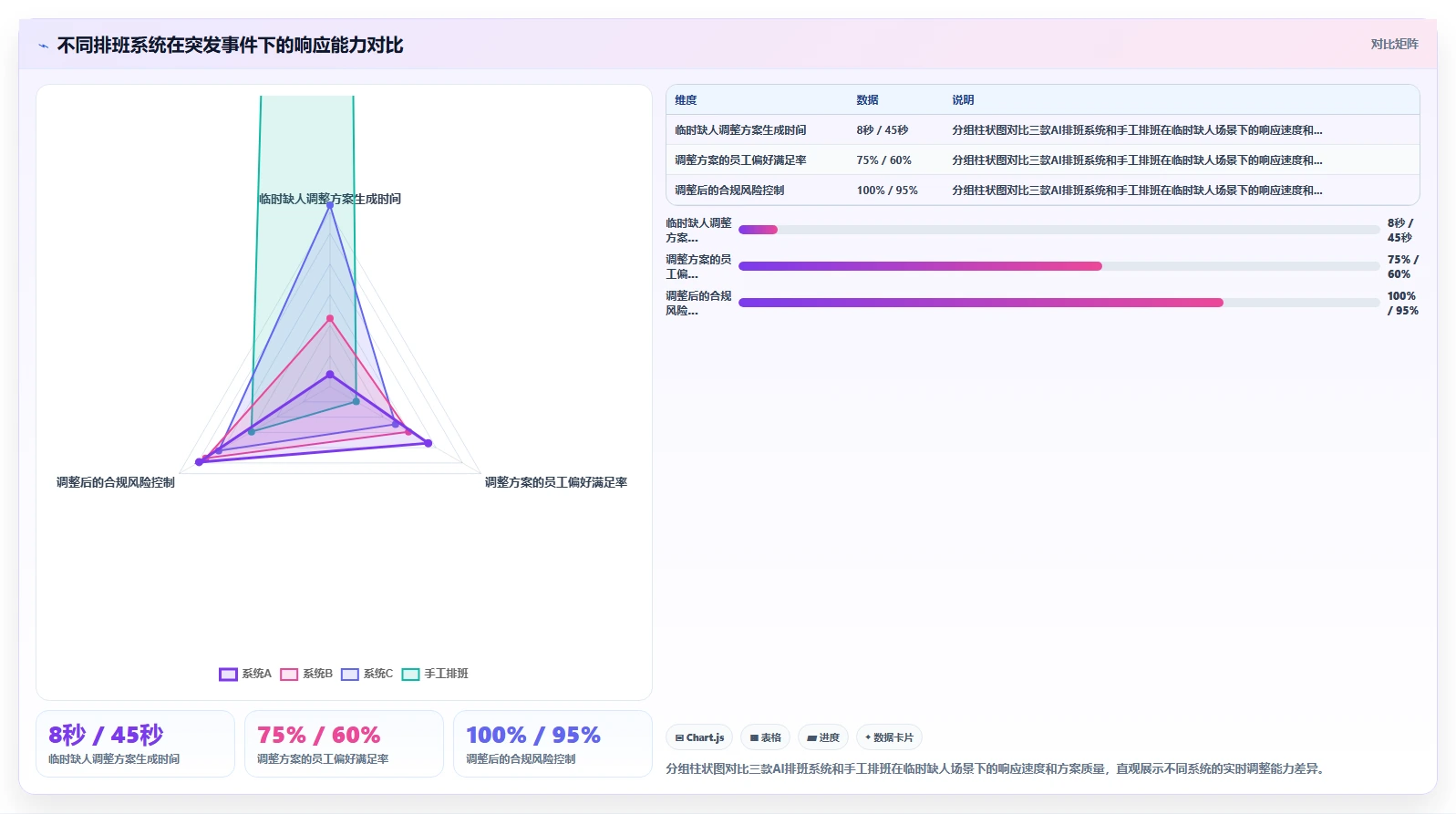The width and height of the screenshot is (1456, 814).
Task: Click 系统B pink top data point on radar
Action: point(330,318)
